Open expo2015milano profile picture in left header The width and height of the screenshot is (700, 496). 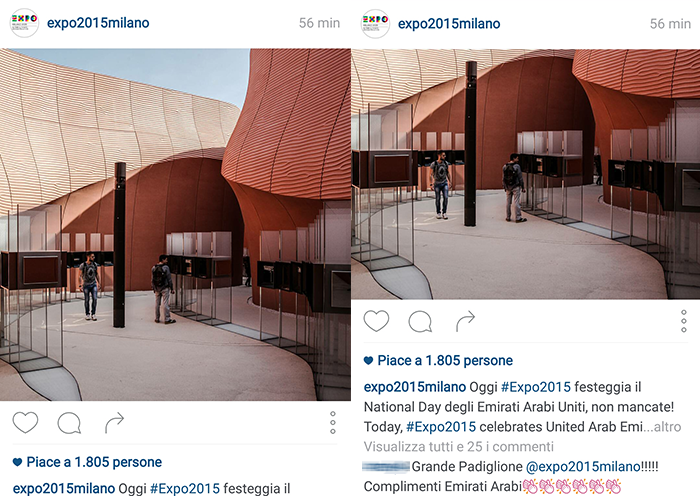click(x=24, y=23)
